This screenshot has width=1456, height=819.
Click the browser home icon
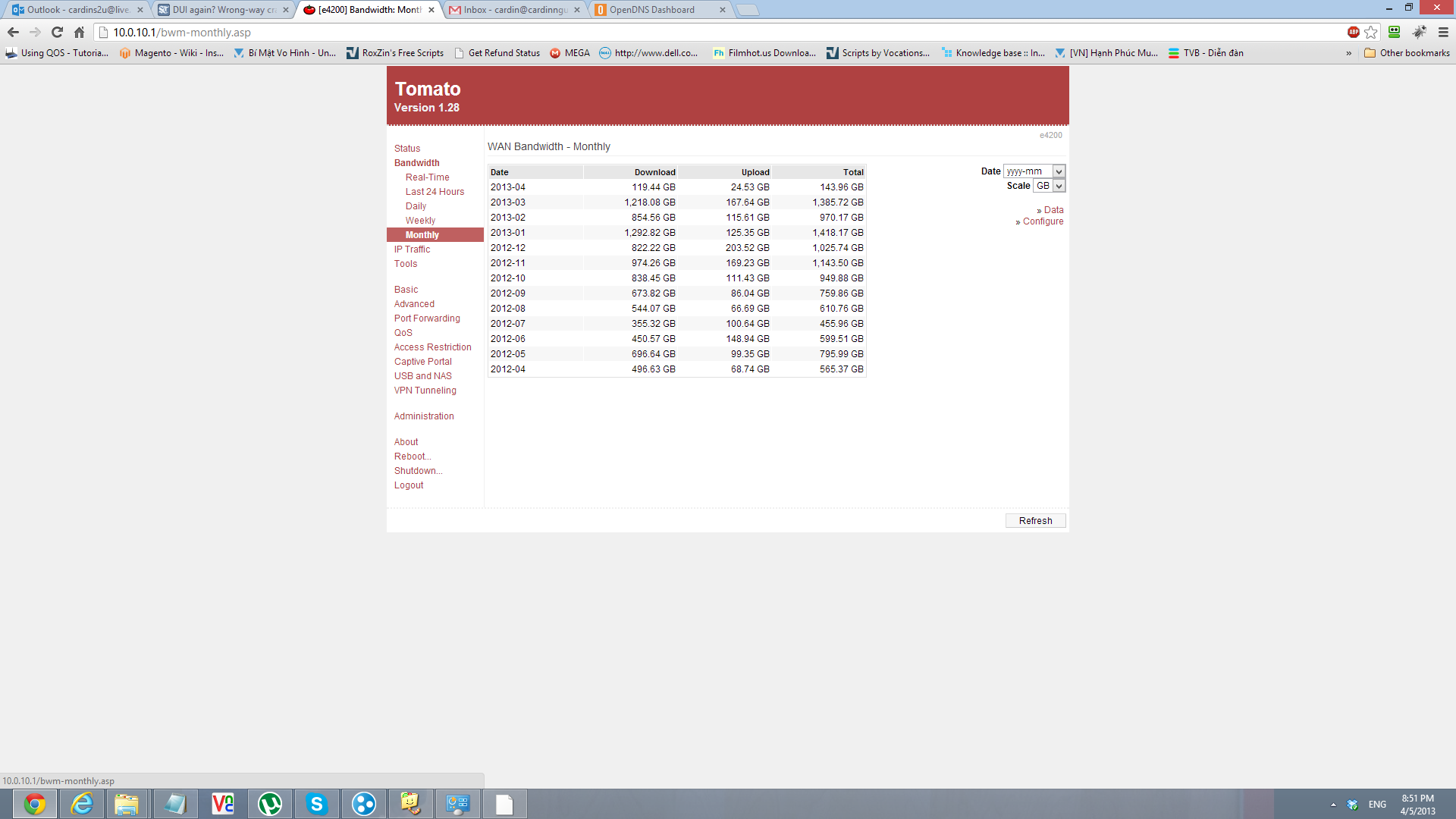coord(79,32)
